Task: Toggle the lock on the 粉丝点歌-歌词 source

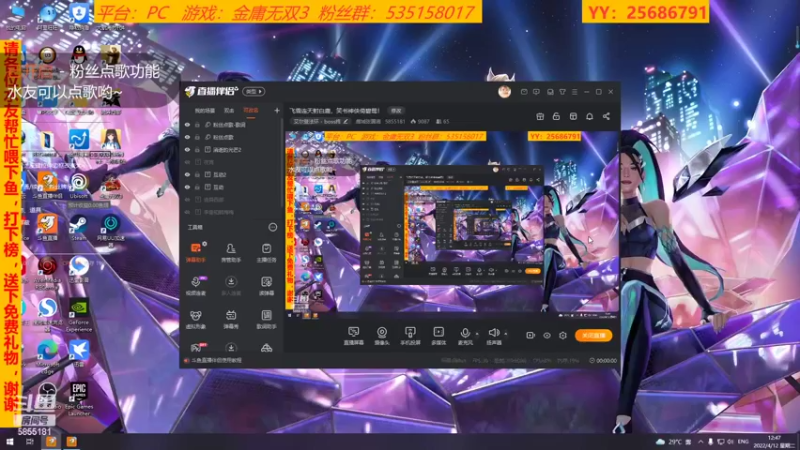Action: (197, 124)
